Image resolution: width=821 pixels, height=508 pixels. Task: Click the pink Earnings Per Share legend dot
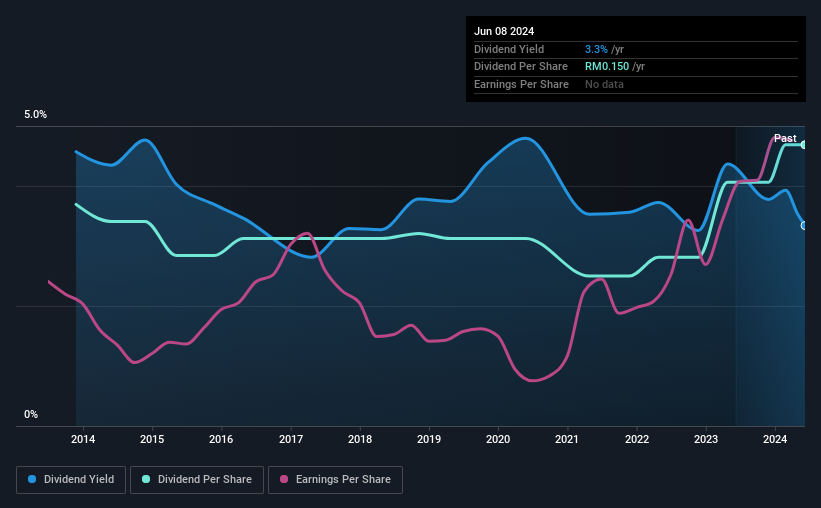(284, 479)
